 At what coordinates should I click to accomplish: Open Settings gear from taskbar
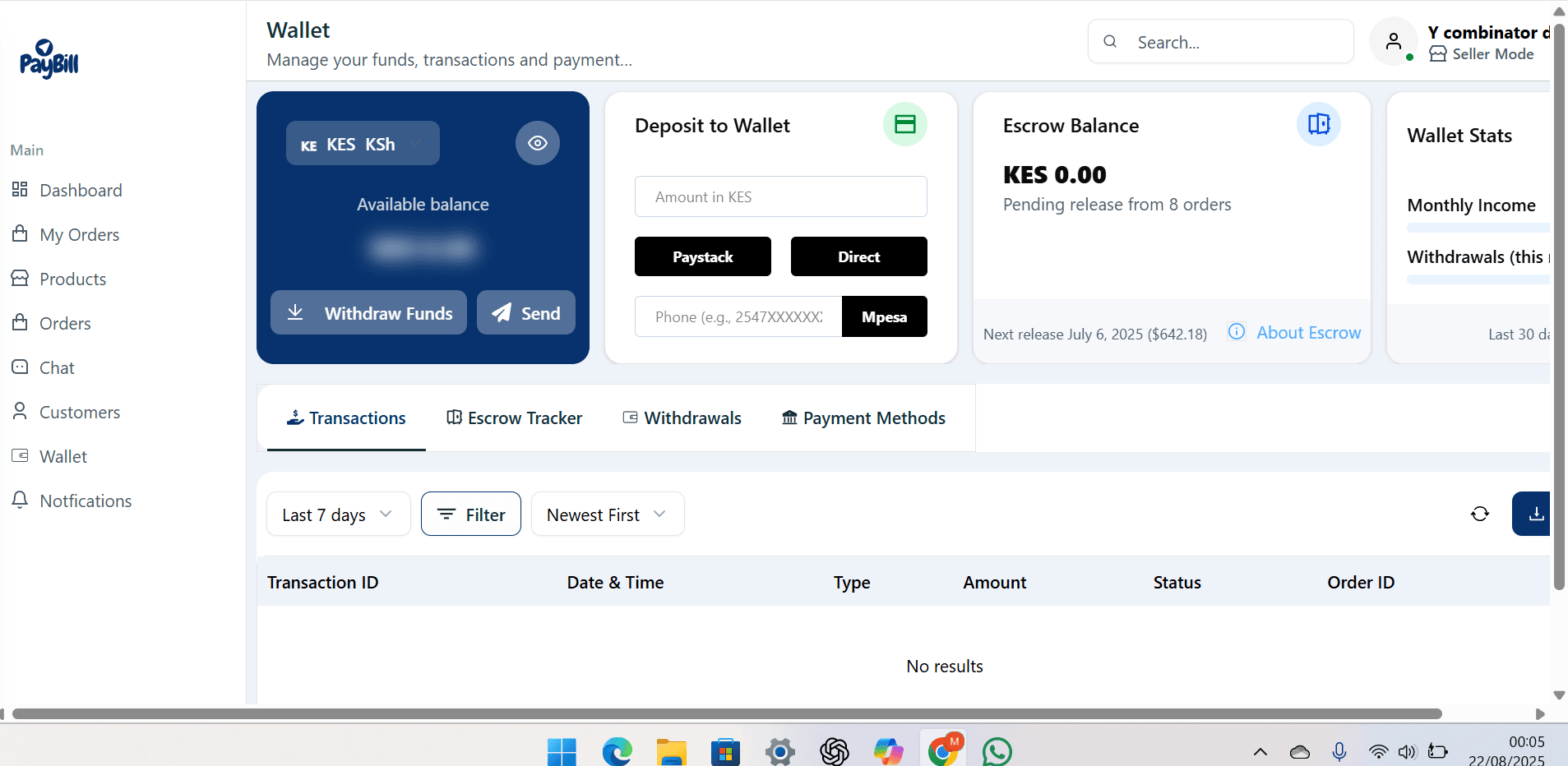[x=779, y=751]
